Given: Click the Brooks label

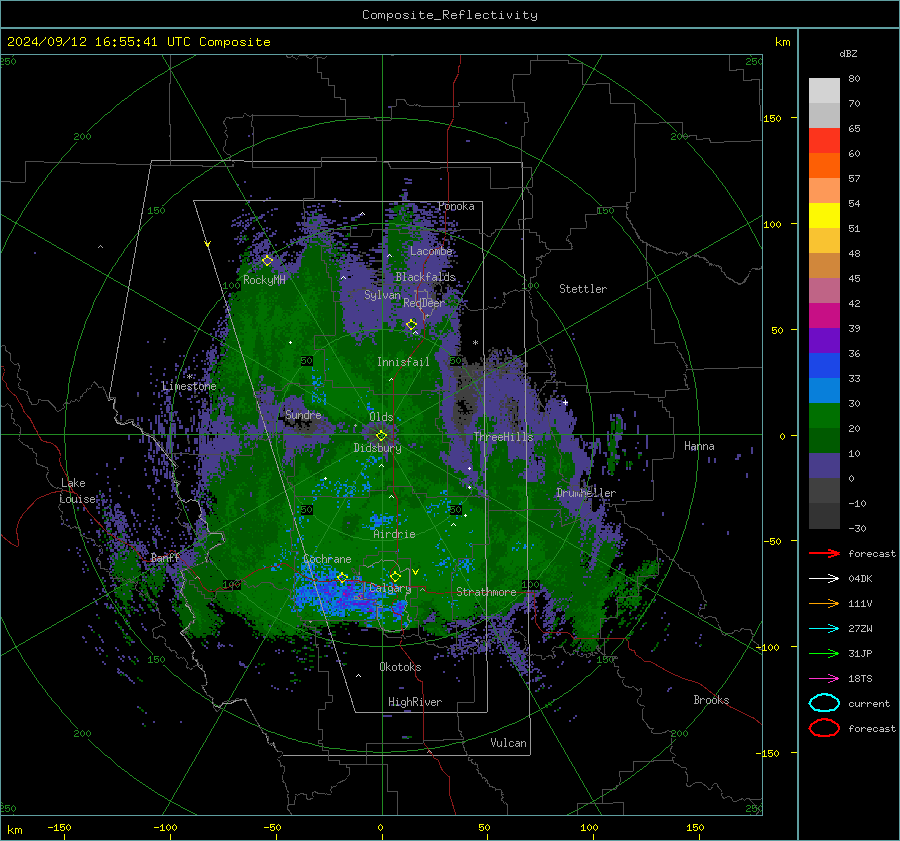Looking at the screenshot, I should click(x=711, y=700).
